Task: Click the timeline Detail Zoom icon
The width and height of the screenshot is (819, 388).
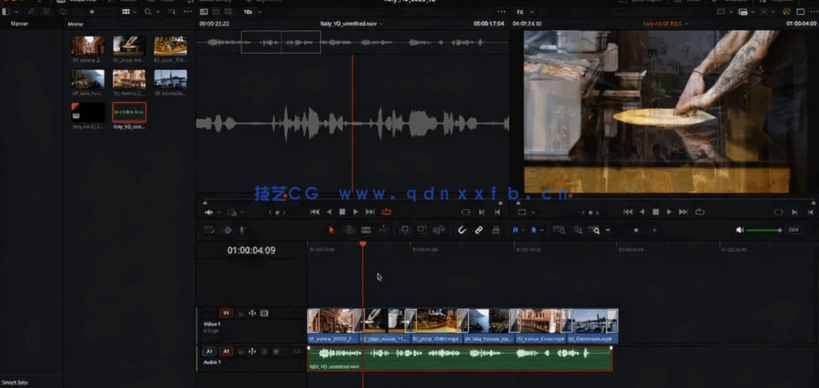Action: click(x=578, y=230)
